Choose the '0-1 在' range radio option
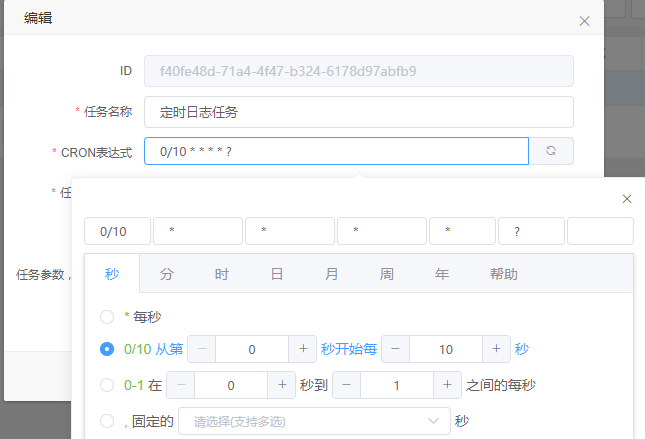Image resolution: width=645 pixels, height=439 pixels. click(107, 385)
